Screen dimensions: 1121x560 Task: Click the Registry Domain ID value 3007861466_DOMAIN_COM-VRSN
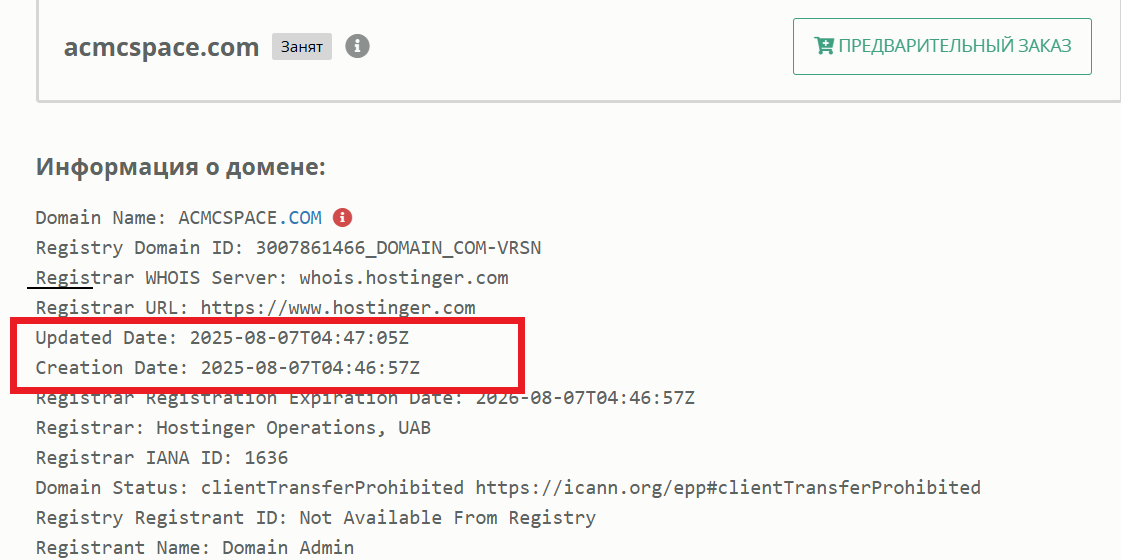point(398,247)
